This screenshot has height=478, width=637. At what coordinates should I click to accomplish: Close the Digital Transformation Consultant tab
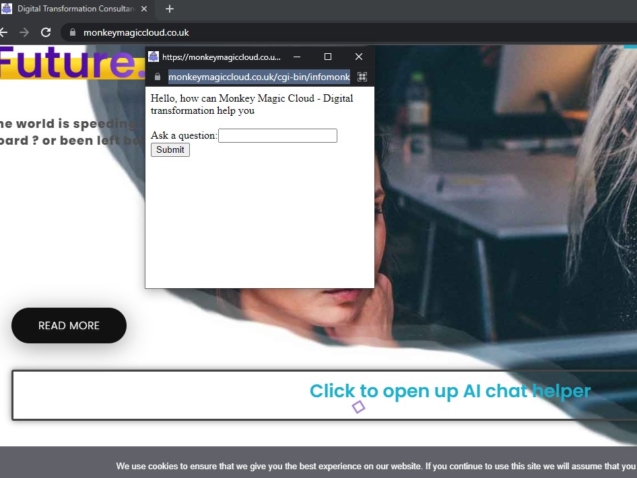coord(144,9)
